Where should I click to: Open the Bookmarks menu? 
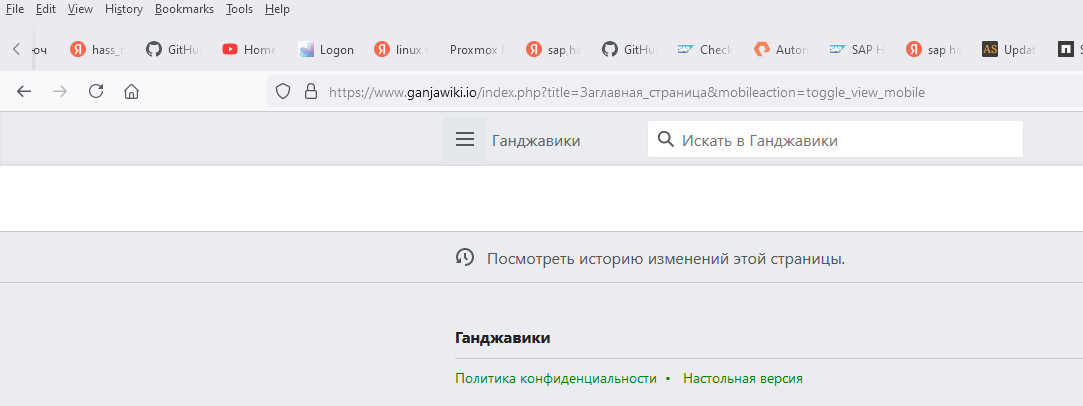point(184,9)
